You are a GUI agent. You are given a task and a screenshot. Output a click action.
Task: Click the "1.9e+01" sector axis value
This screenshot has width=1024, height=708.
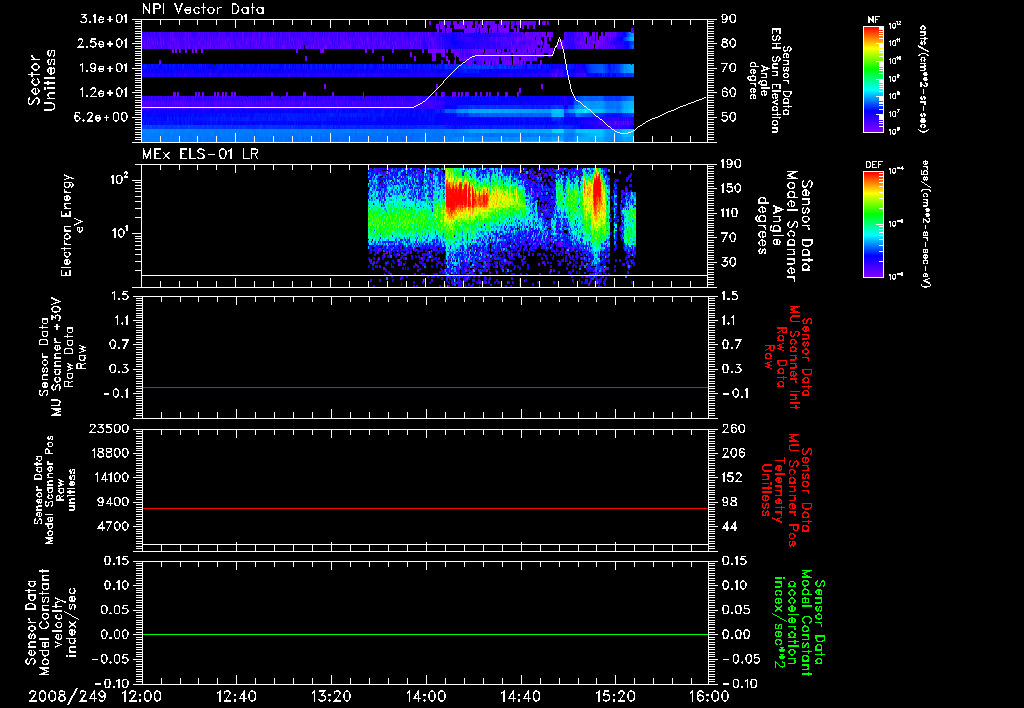pos(103,68)
